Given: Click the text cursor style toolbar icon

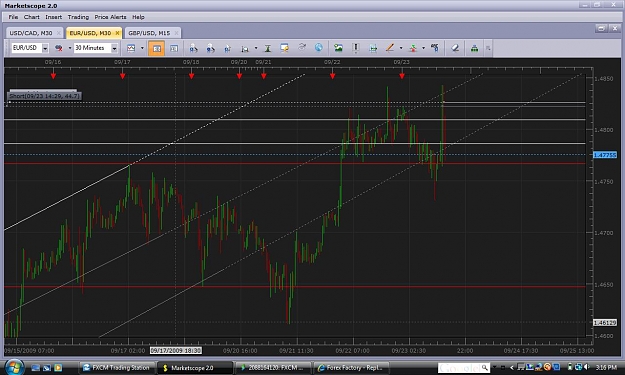Looking at the screenshot, I should point(268,48).
